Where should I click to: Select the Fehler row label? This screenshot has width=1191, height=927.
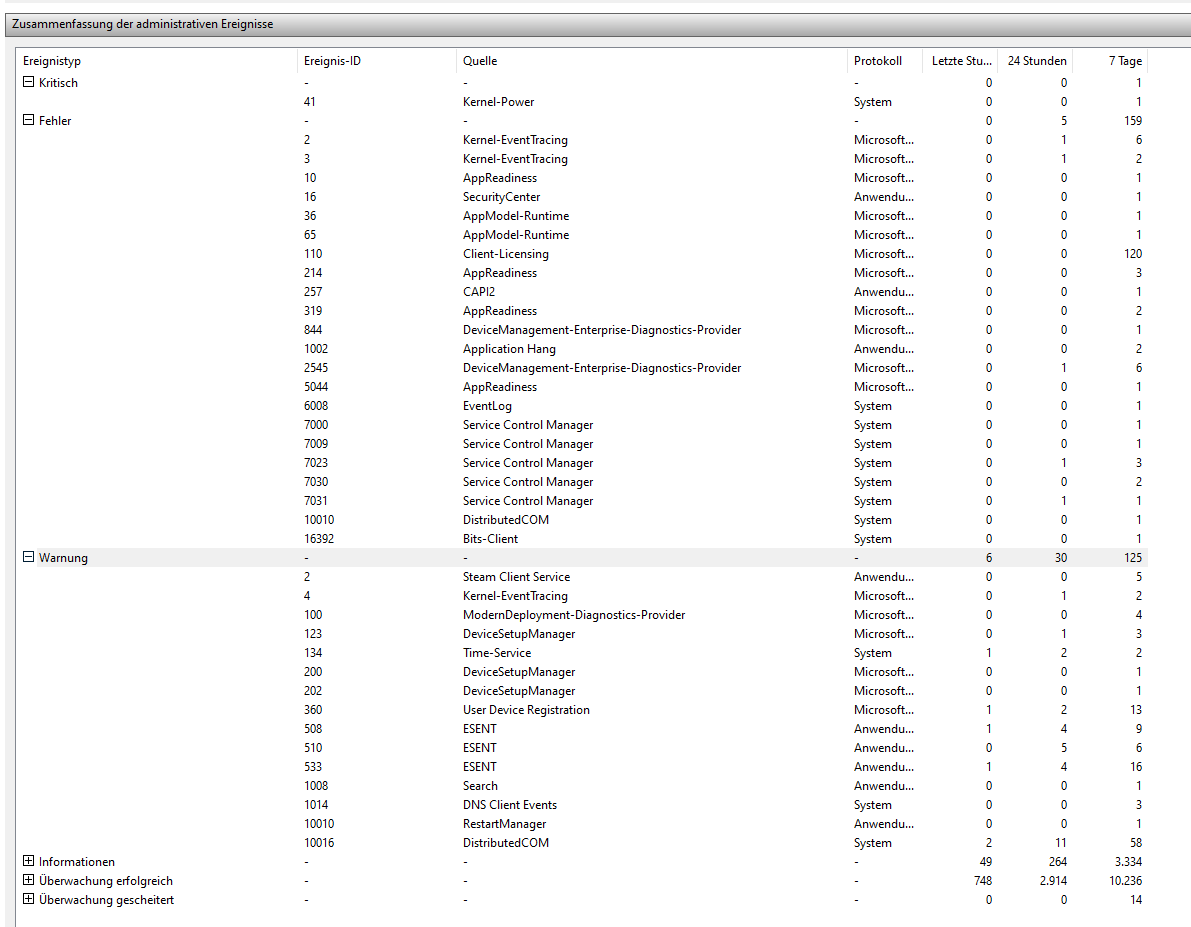(x=55, y=121)
